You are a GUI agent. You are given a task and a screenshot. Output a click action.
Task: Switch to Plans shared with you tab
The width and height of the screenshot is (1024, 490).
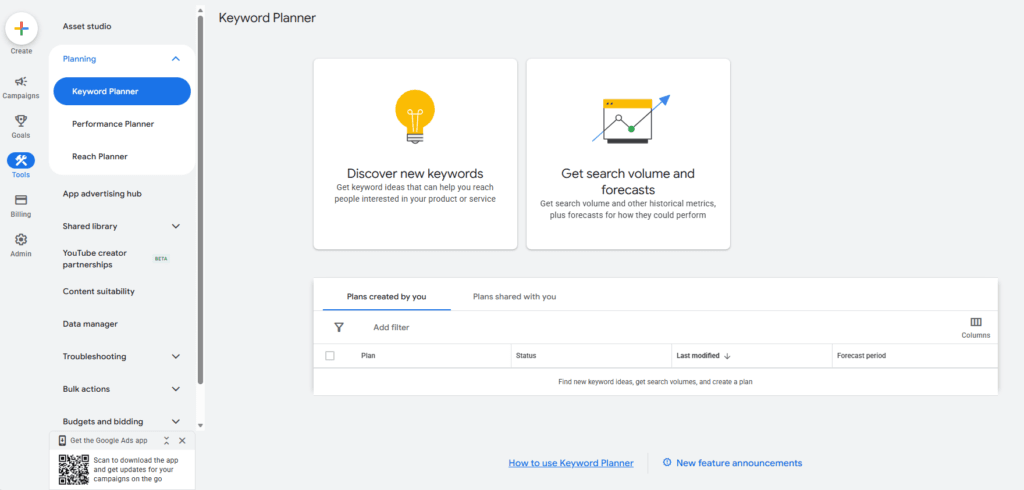[x=515, y=297]
